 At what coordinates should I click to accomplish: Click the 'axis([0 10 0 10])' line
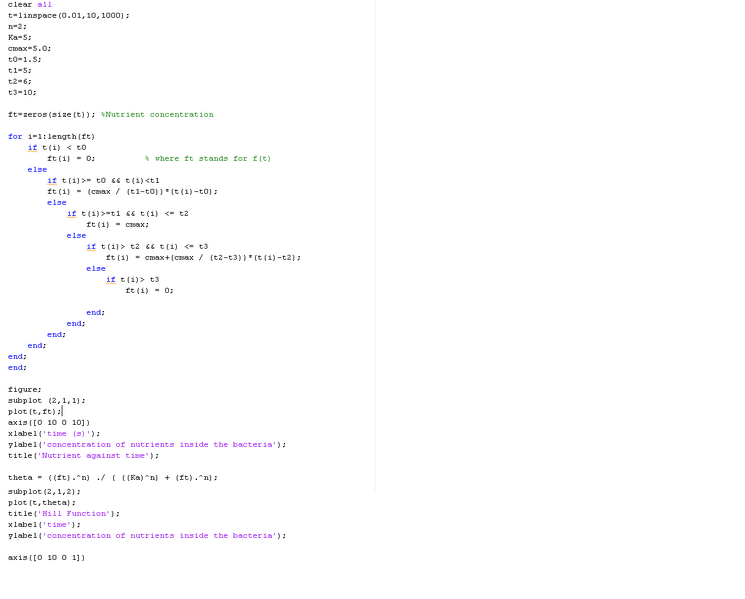click(x=48, y=422)
